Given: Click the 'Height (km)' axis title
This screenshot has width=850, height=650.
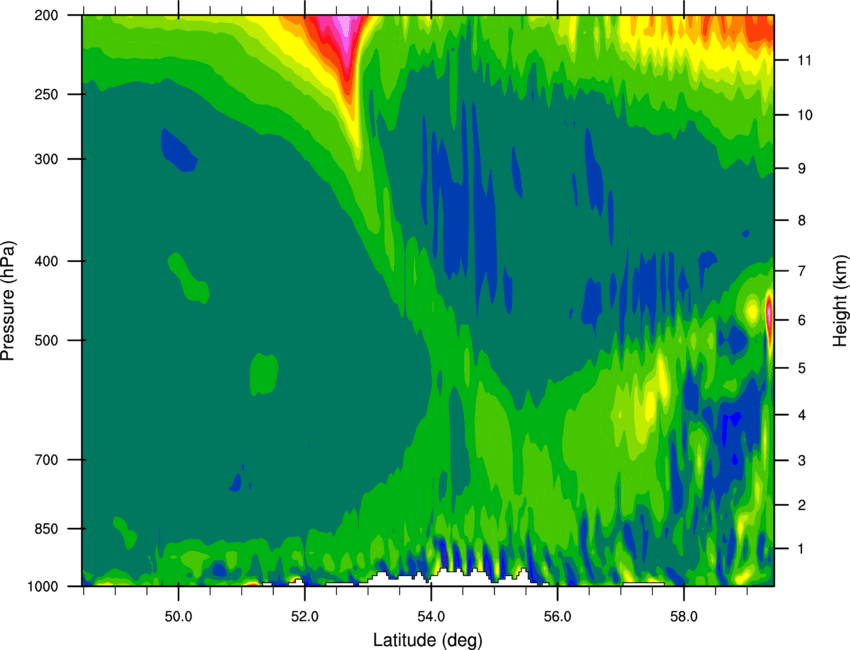Looking at the screenshot, I should 840,301.
